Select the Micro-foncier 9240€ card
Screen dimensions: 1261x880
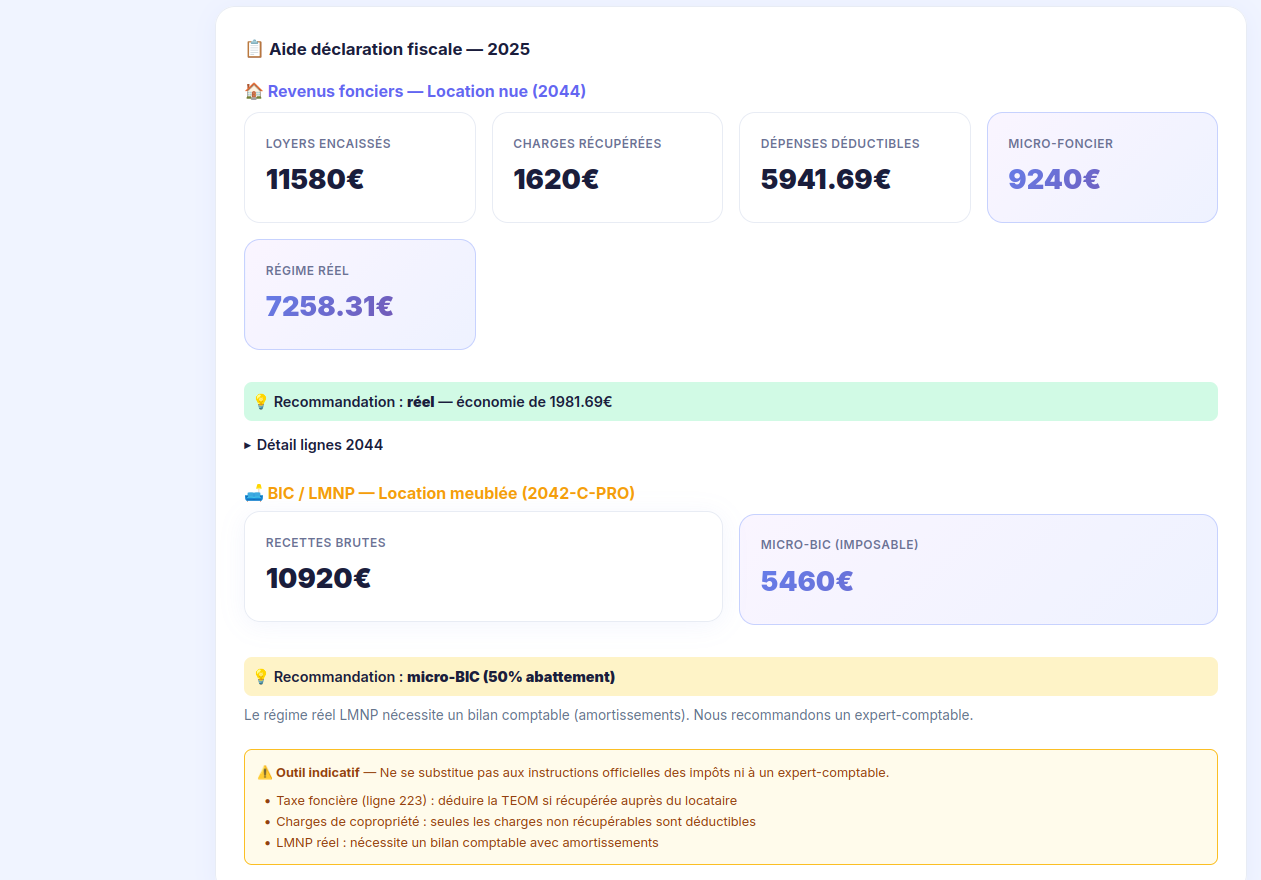[x=1102, y=167]
